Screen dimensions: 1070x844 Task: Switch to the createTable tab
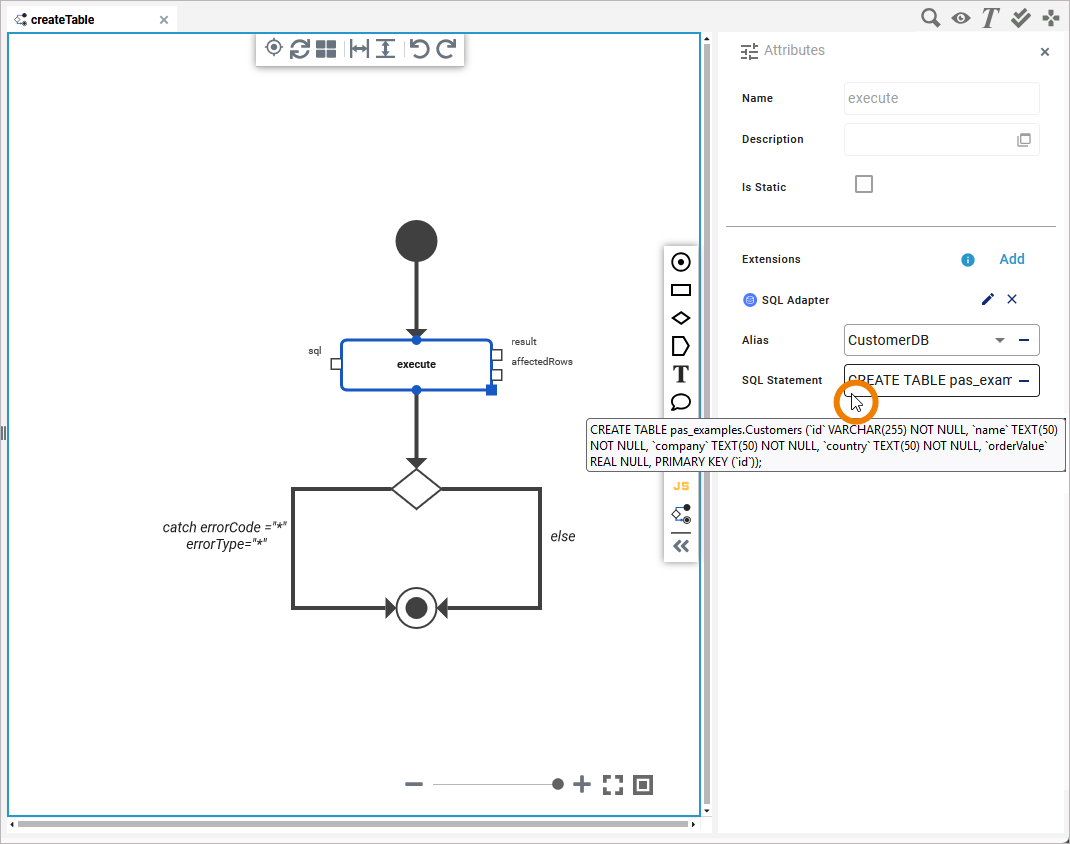[62, 19]
